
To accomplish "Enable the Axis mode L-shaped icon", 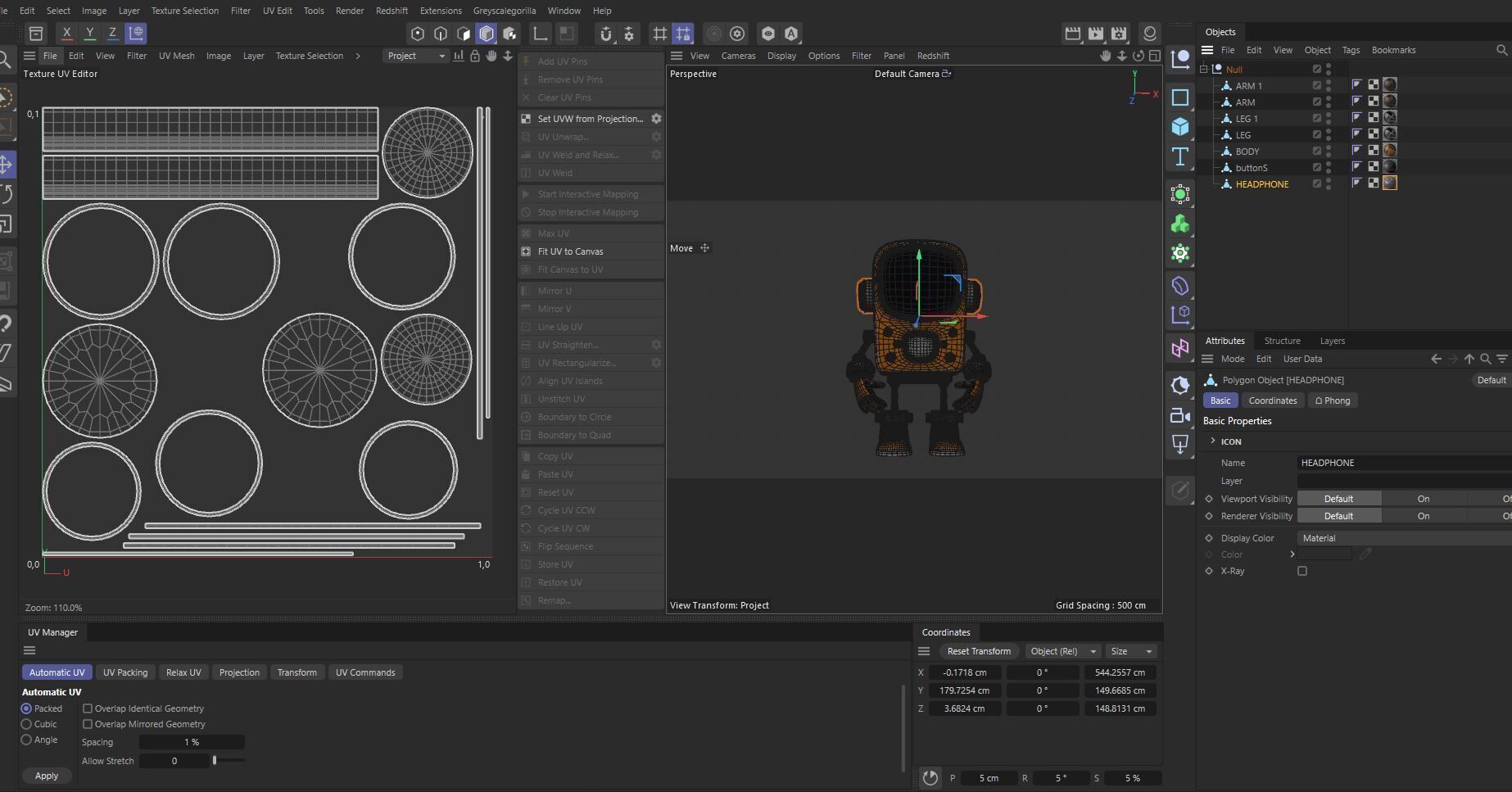I will tap(540, 34).
